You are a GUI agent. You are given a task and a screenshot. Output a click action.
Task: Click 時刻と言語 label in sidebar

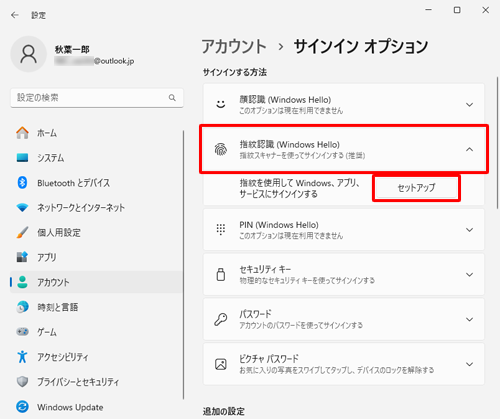point(57,307)
